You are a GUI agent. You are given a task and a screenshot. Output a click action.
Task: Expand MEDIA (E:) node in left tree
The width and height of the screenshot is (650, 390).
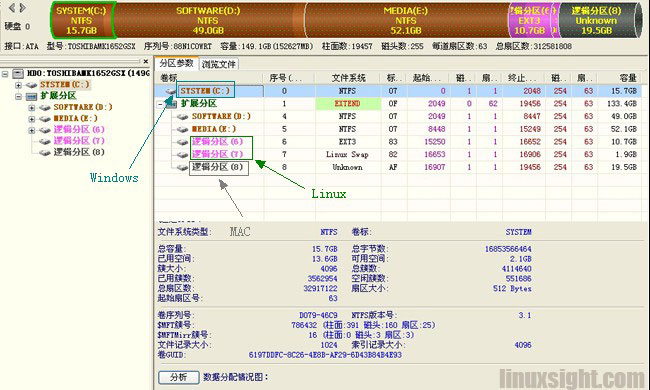32,119
